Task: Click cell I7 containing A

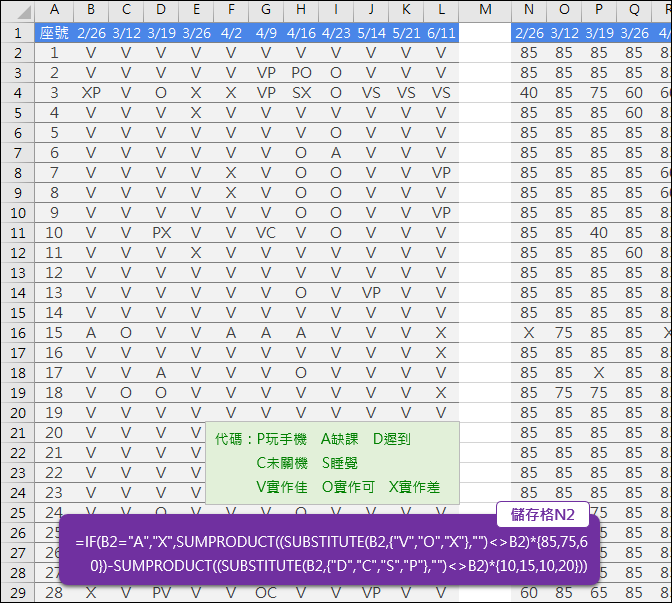Action: tap(336, 153)
